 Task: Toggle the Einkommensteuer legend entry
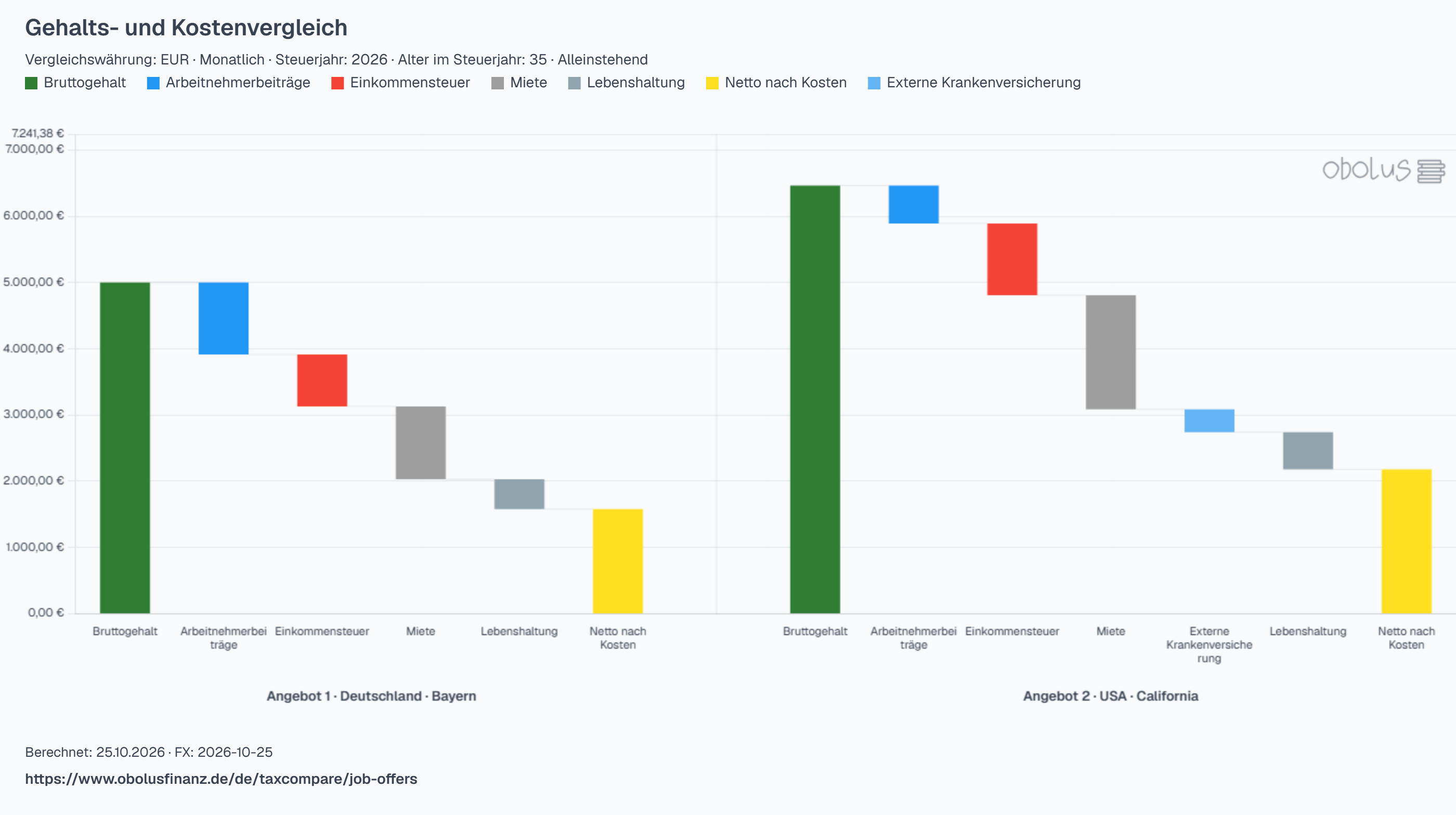tap(400, 83)
